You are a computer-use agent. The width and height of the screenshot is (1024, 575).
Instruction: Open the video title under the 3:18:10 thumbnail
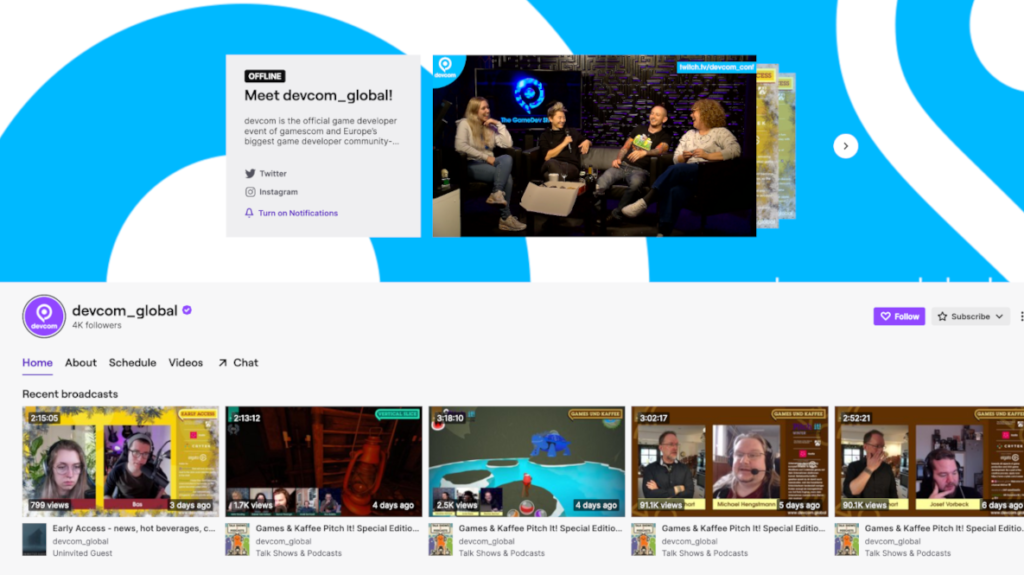pyautogui.click(x=541, y=528)
